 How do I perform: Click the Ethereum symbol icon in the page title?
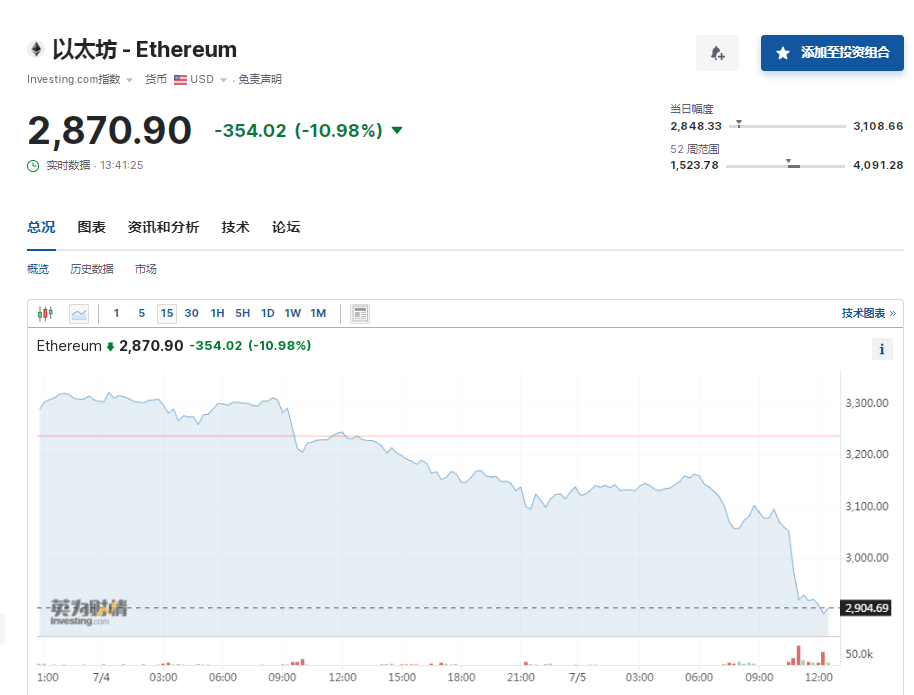(36, 47)
